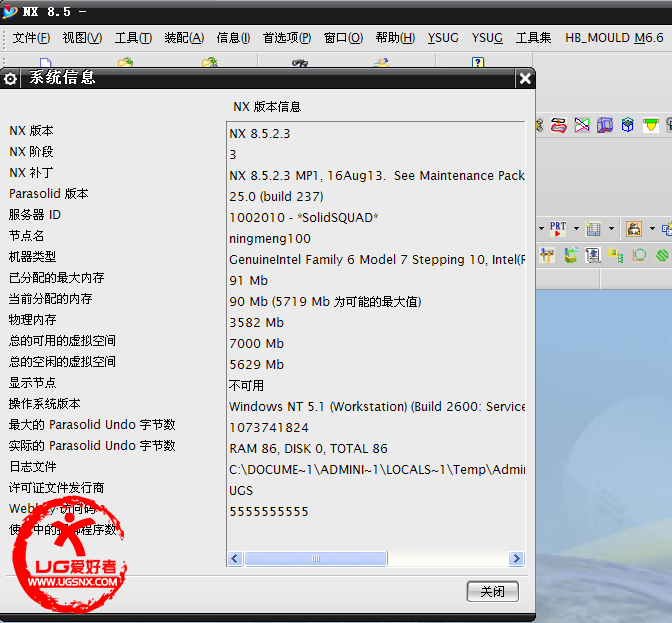672x623 pixels.
Task: Open the 装配(A) menu
Action: click(184, 38)
